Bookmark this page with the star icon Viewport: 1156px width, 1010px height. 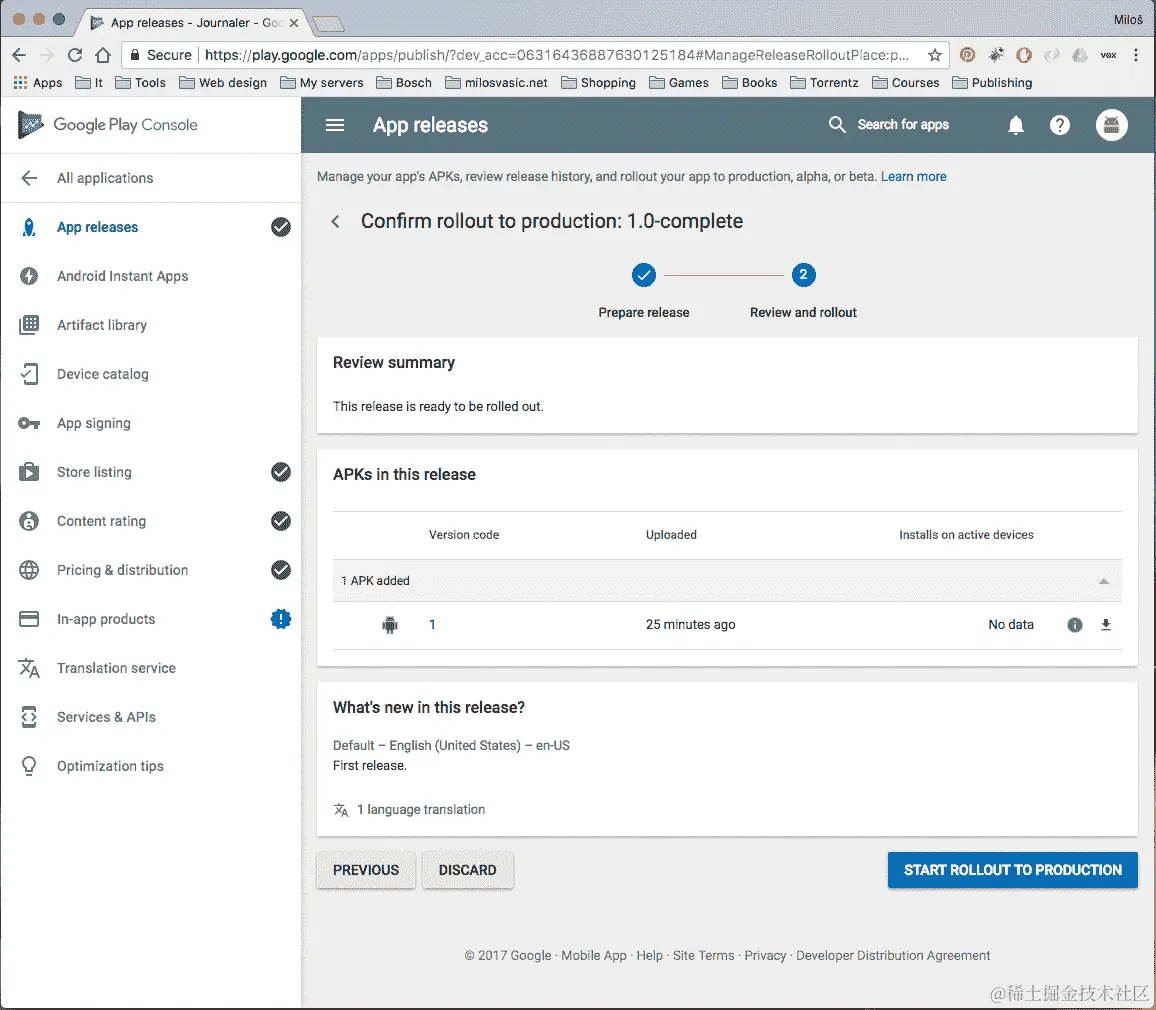(935, 55)
